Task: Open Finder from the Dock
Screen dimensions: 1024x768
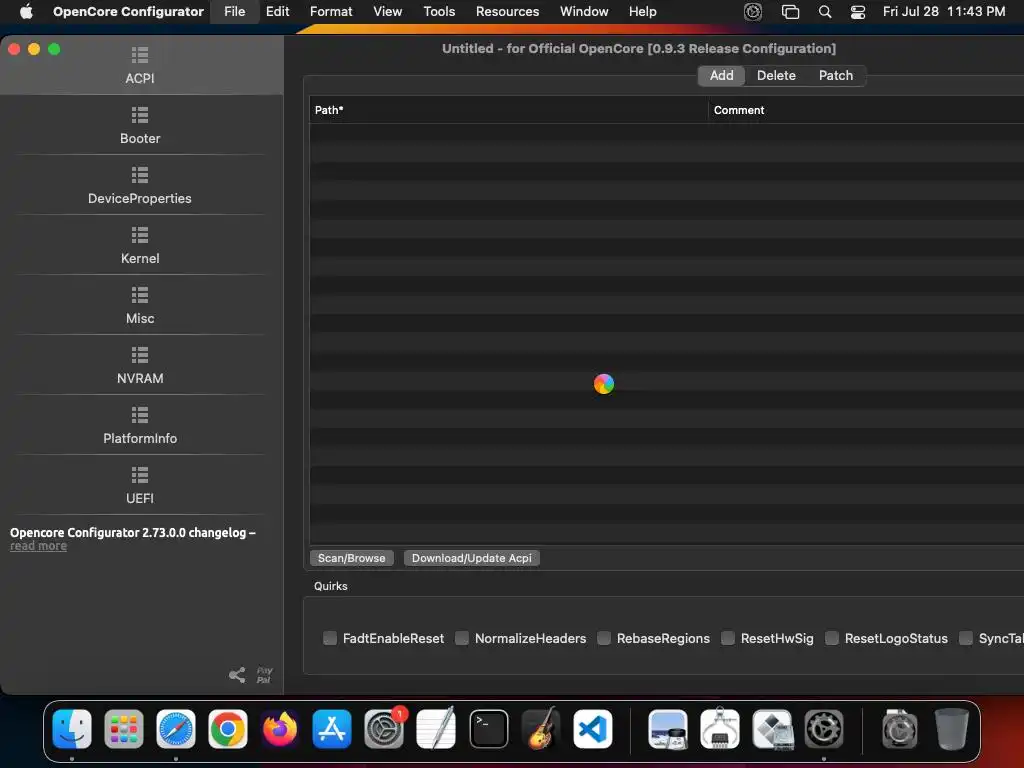Action: [x=72, y=729]
